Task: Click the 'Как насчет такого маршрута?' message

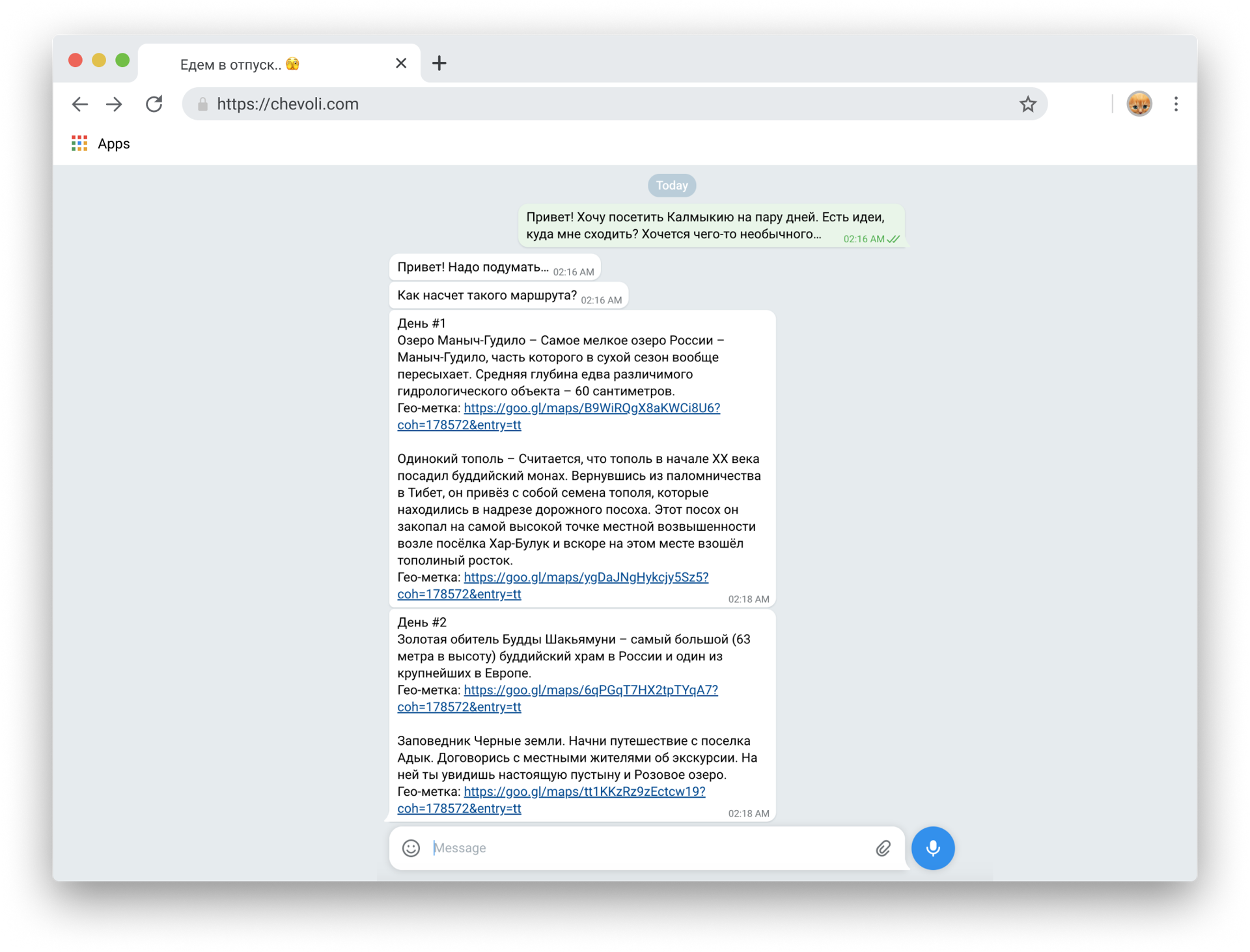Action: [x=508, y=296]
